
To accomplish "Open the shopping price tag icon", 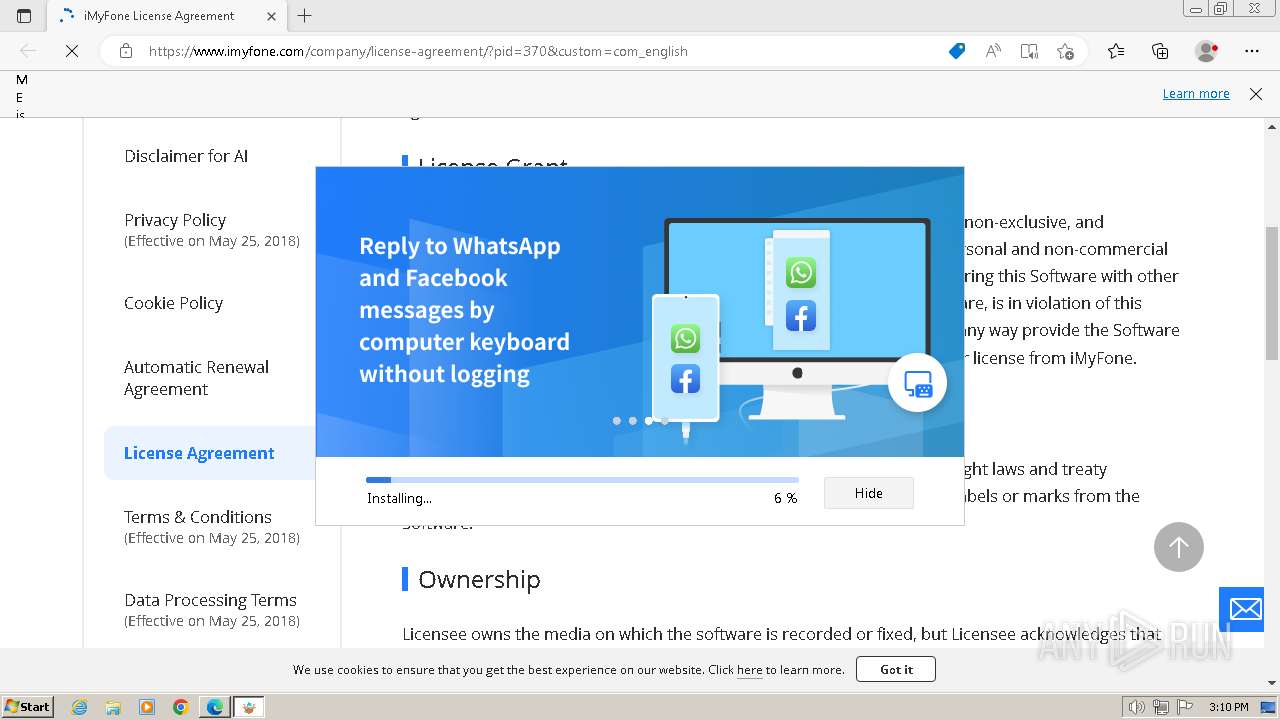I will (x=957, y=51).
